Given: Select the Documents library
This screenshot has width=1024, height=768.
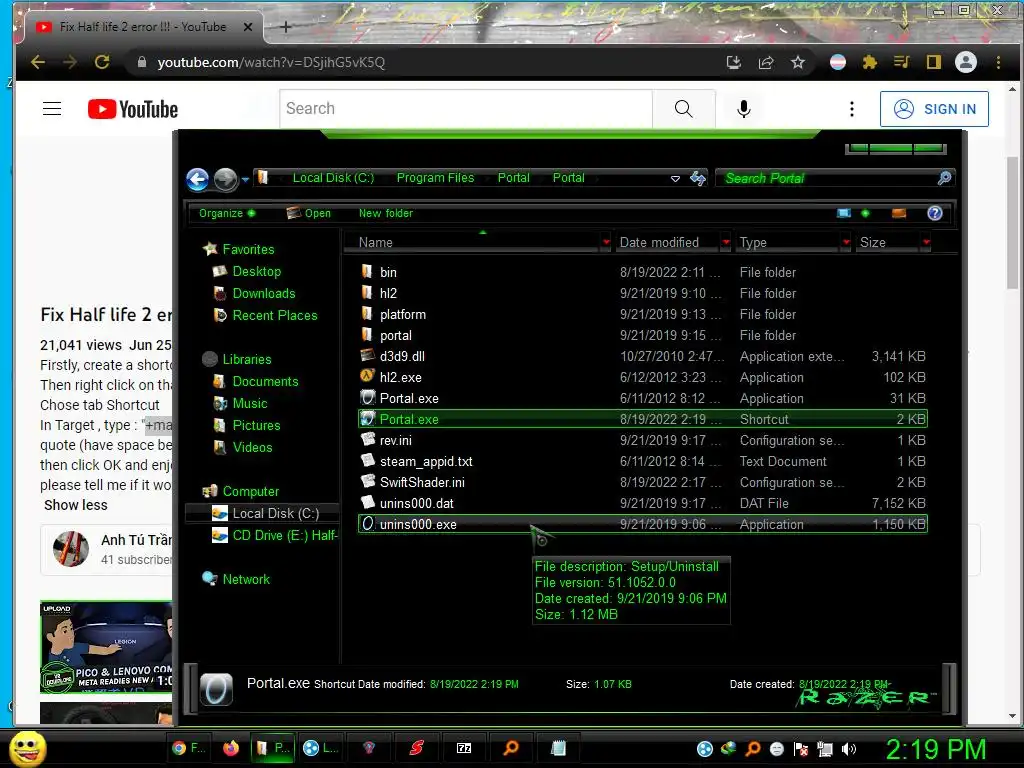Looking at the screenshot, I should tap(265, 381).
